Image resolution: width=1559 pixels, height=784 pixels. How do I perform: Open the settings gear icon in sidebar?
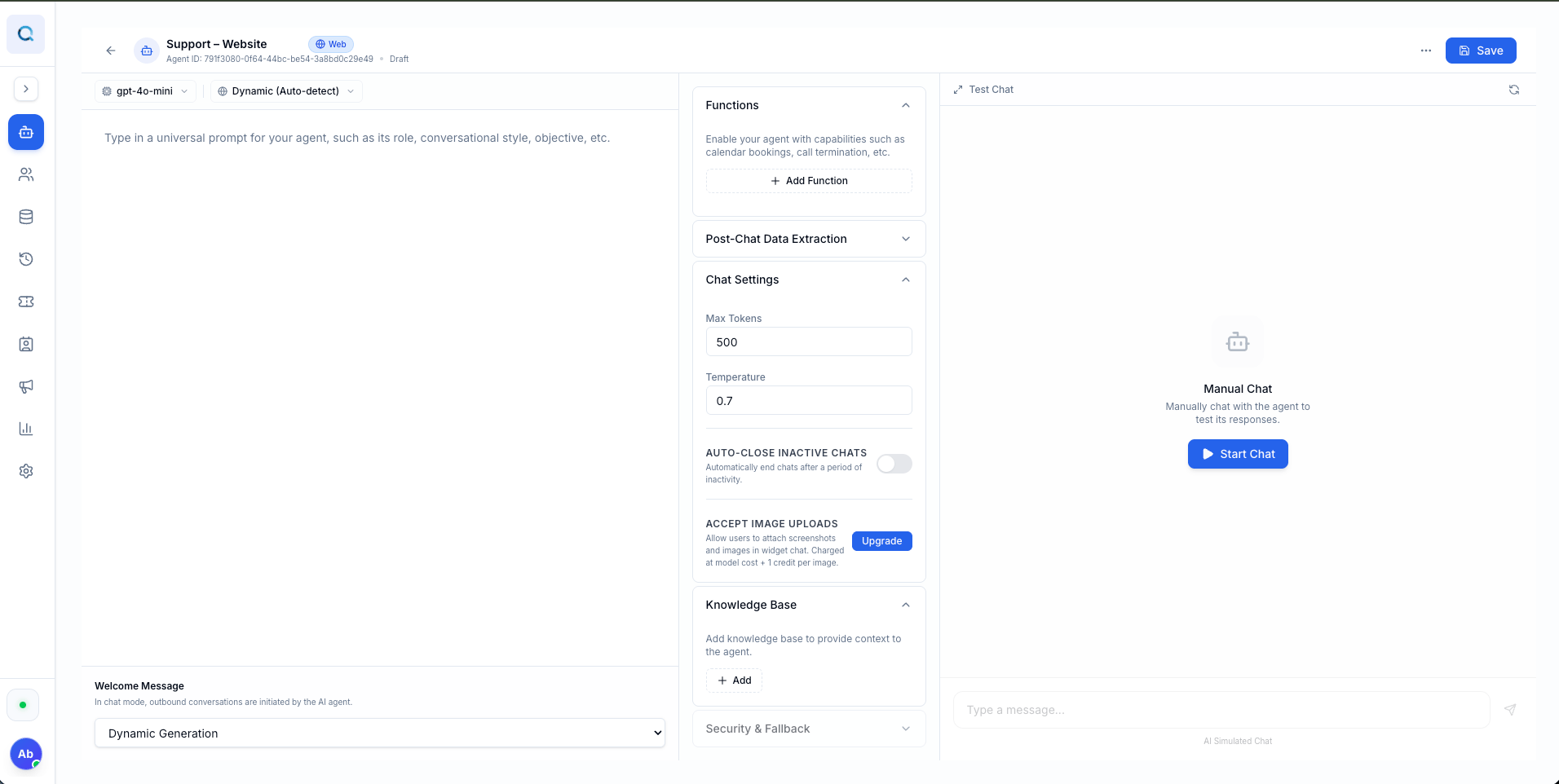coord(26,471)
